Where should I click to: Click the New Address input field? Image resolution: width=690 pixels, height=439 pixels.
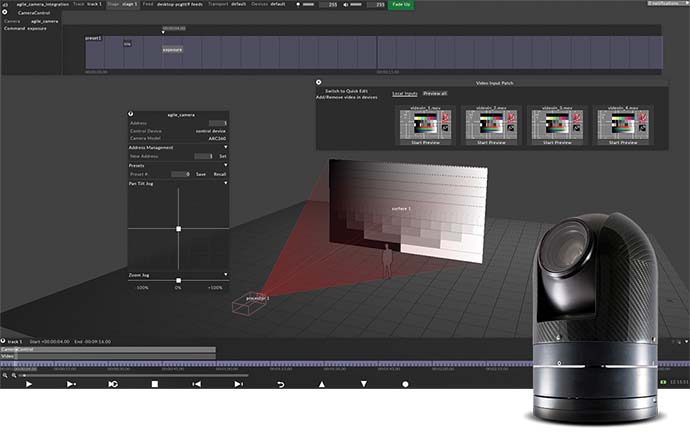pos(204,156)
